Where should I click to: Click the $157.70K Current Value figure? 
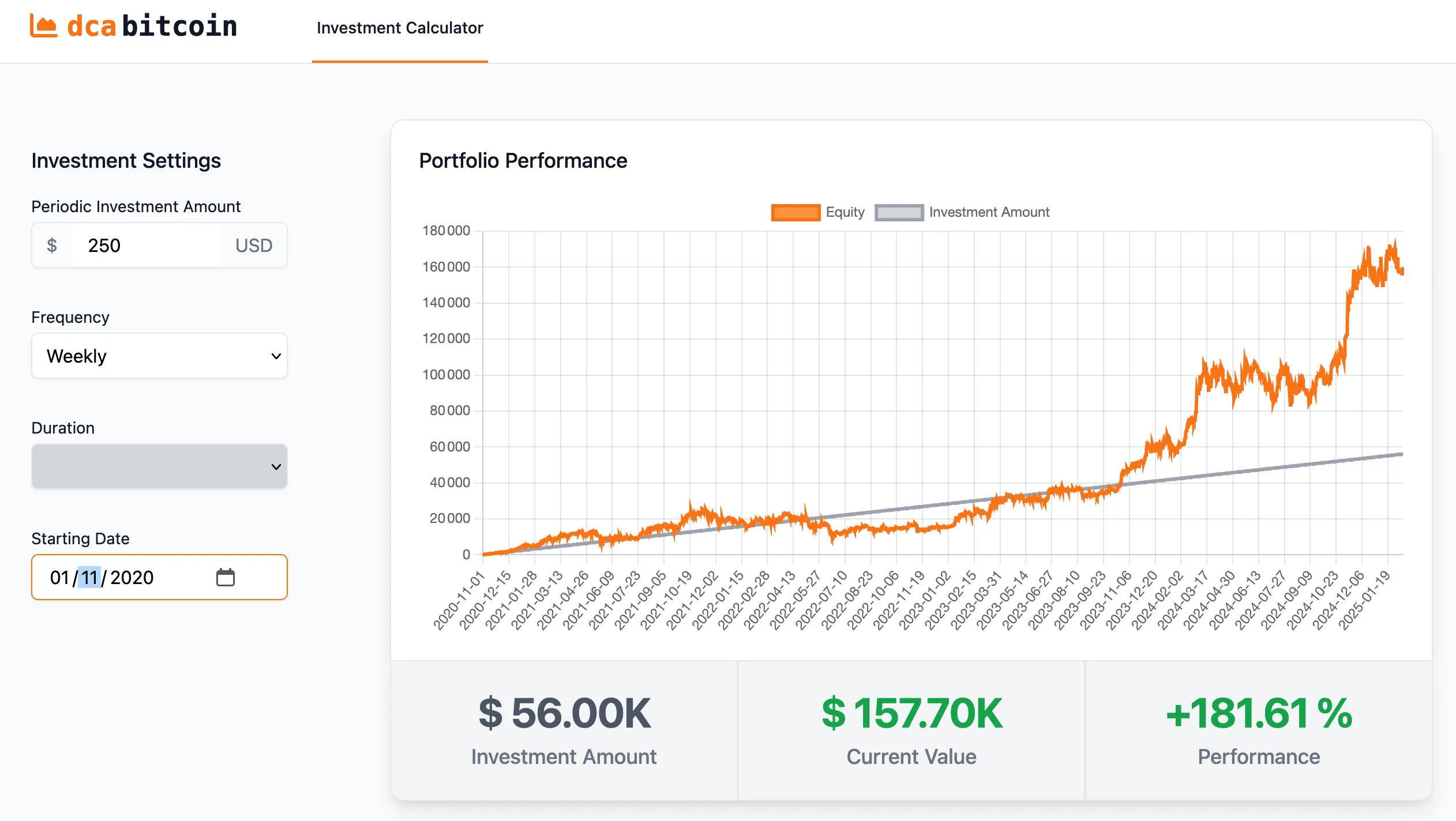(911, 713)
